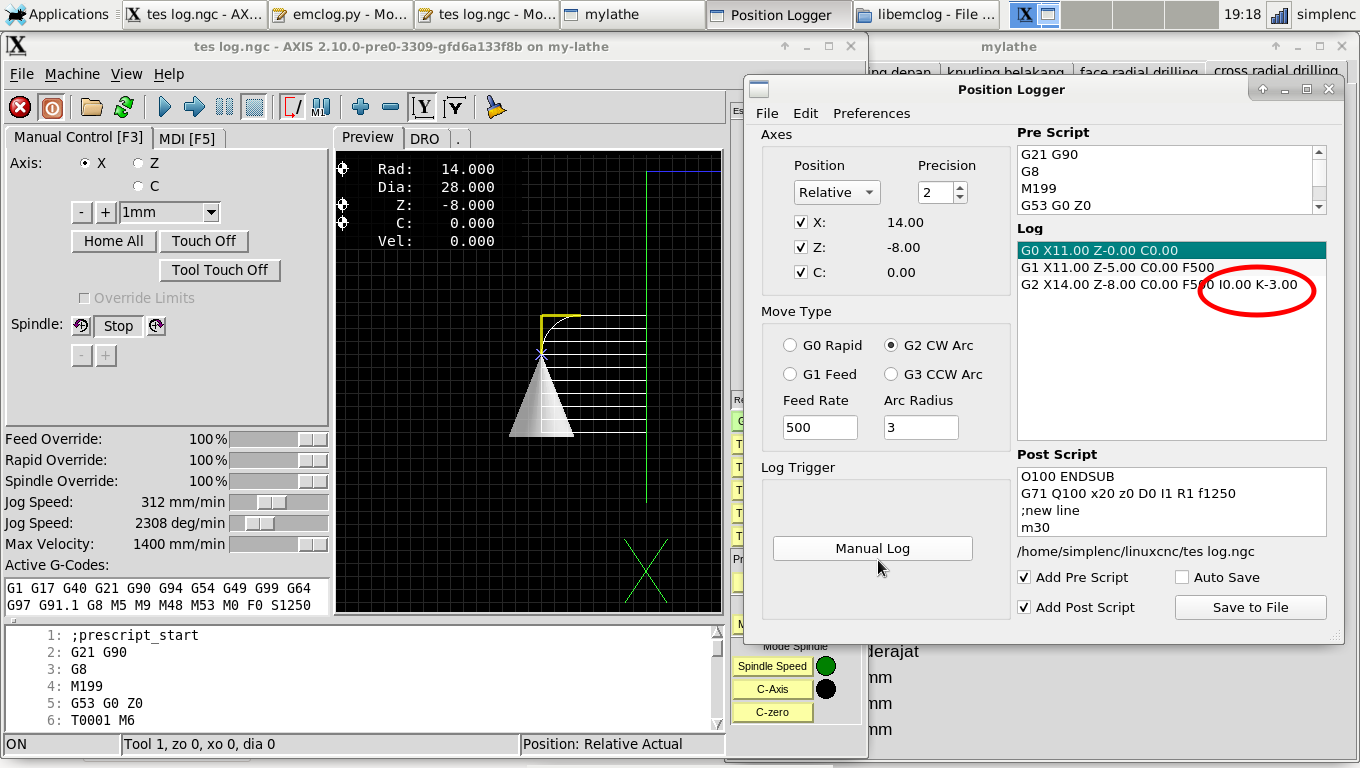The width and height of the screenshot is (1360, 768).
Task: Stop program execution with square icon
Action: (254, 107)
